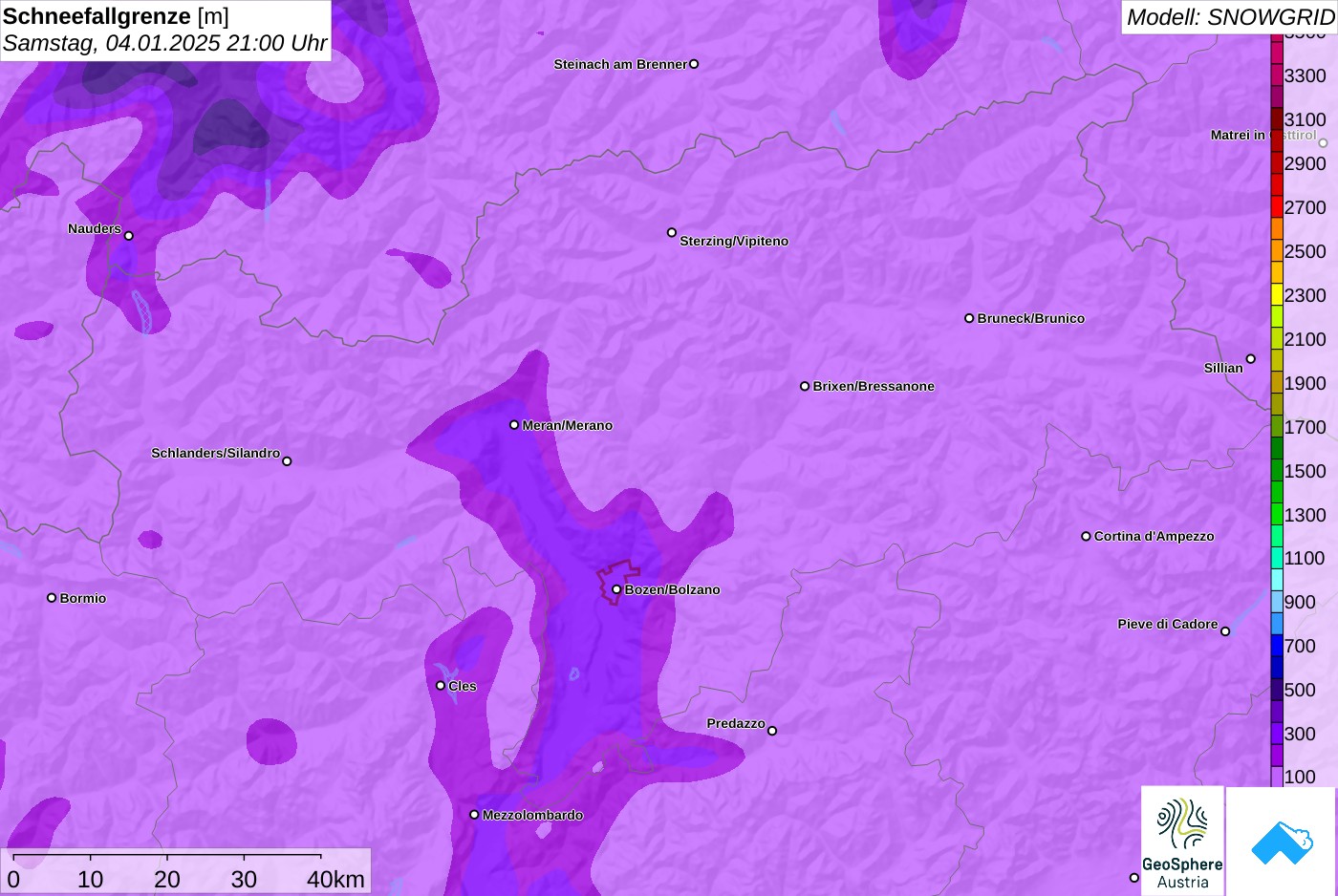Click the 'Schneefallgrenze [m]' title

pyautogui.click(x=116, y=16)
